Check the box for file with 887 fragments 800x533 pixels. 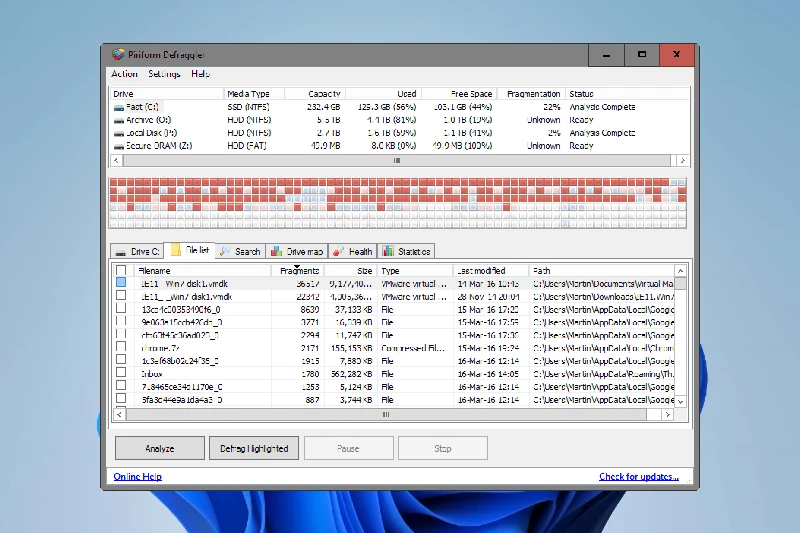pyautogui.click(x=121, y=398)
